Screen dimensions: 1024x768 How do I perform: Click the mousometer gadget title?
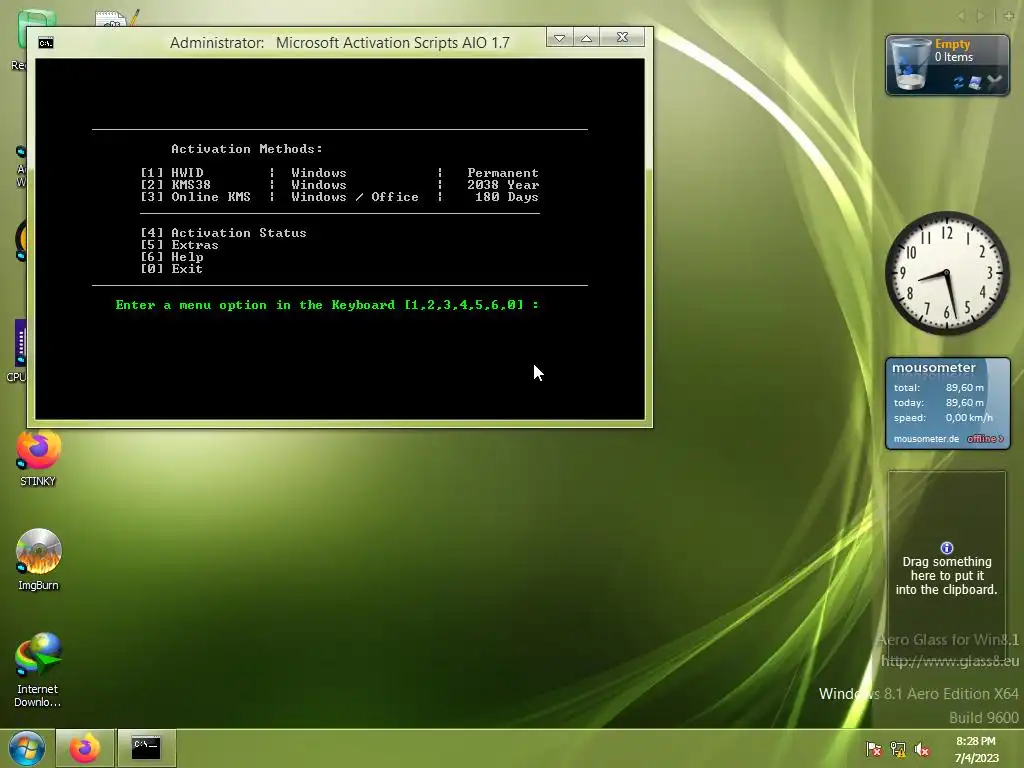point(934,368)
